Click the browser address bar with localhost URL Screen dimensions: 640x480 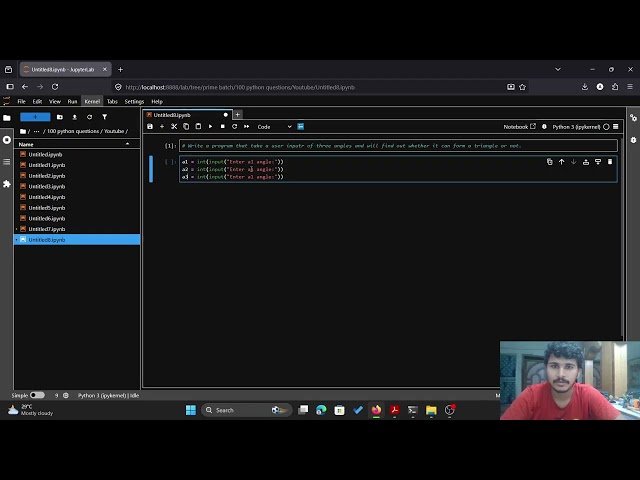click(x=310, y=87)
